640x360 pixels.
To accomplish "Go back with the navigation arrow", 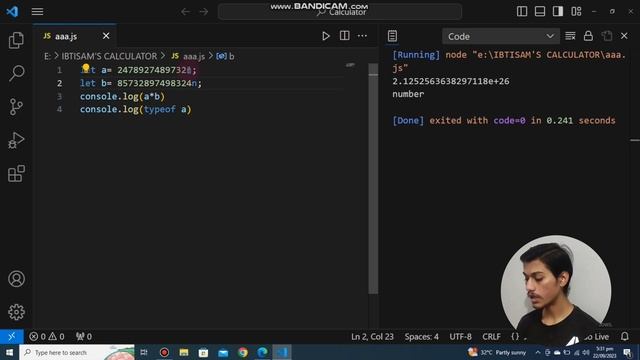I will point(185,12).
